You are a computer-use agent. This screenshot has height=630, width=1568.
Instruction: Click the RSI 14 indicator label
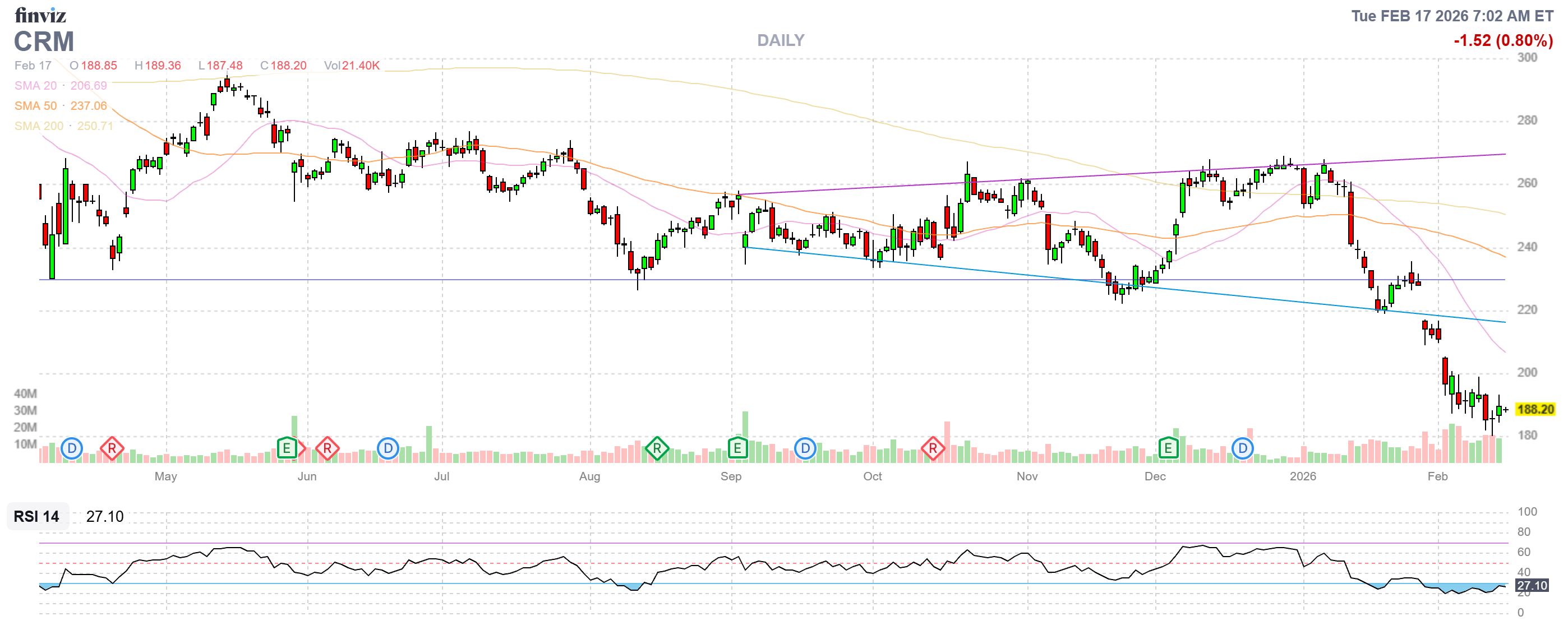pyautogui.click(x=36, y=516)
